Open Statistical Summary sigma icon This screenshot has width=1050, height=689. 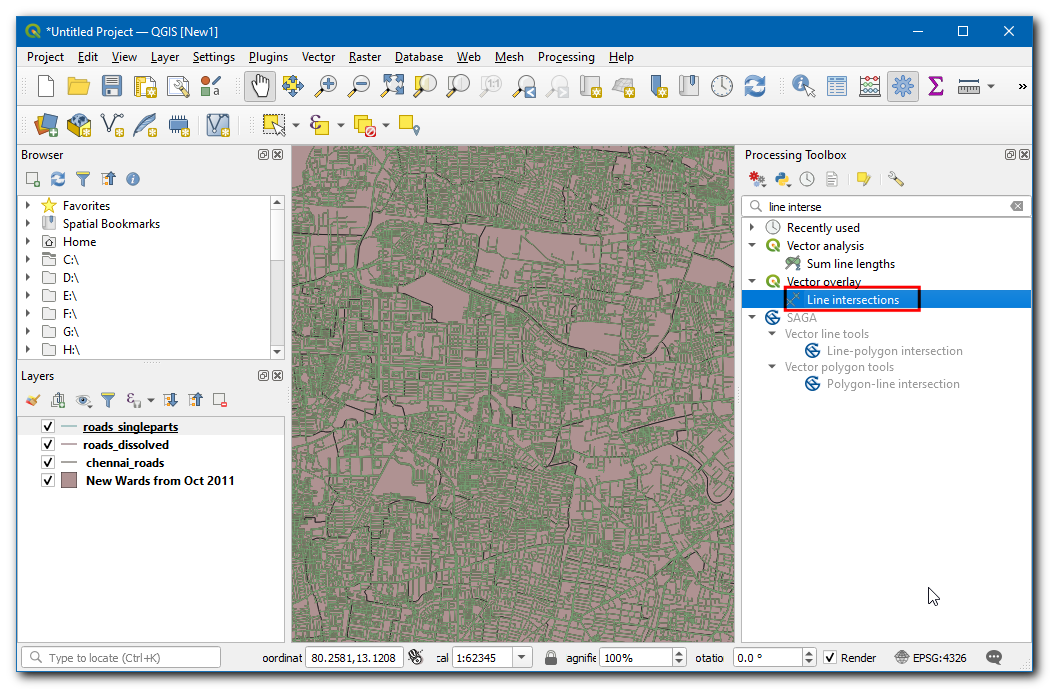[936, 86]
